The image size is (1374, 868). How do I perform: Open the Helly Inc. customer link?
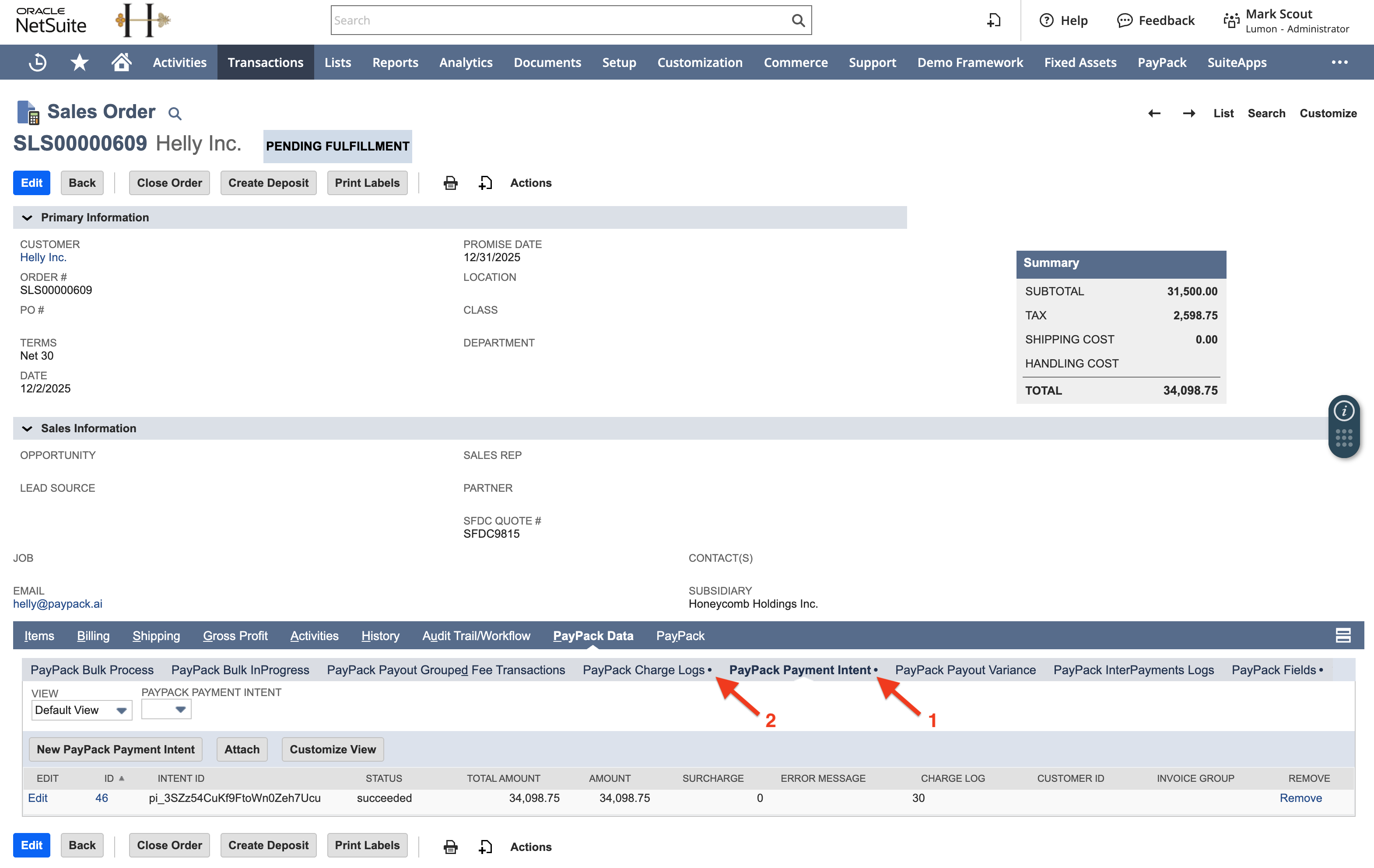43,257
